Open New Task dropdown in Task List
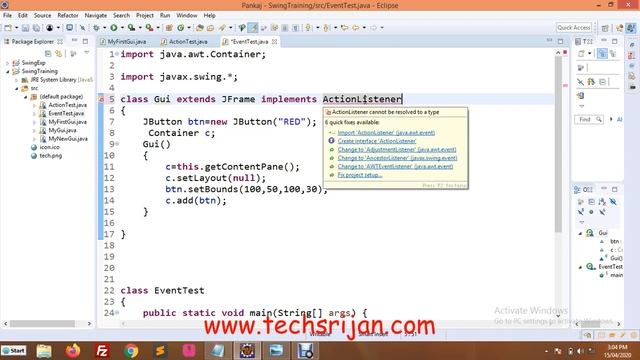Viewport: 640px width, 360px height. point(589,53)
